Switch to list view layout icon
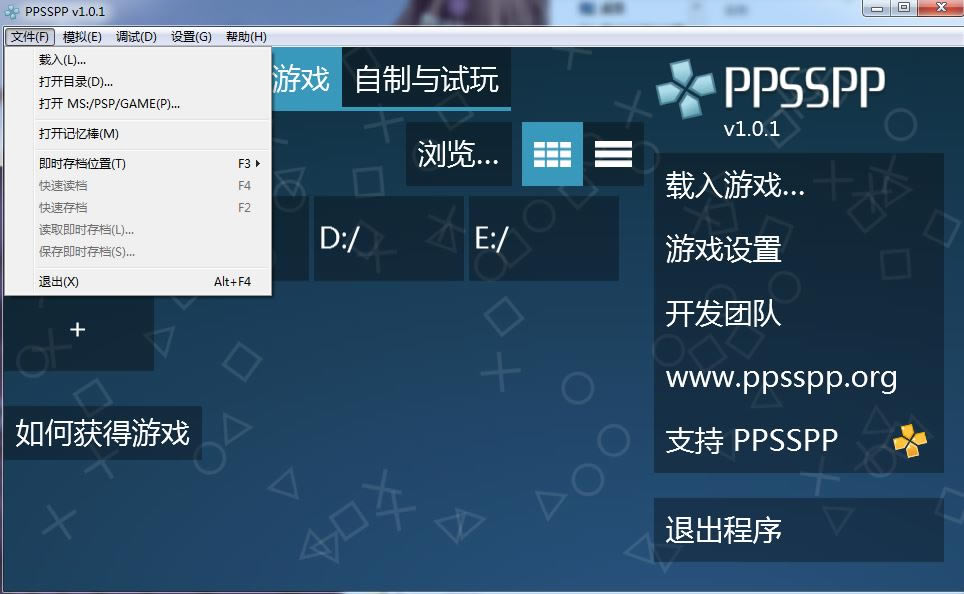 click(613, 154)
